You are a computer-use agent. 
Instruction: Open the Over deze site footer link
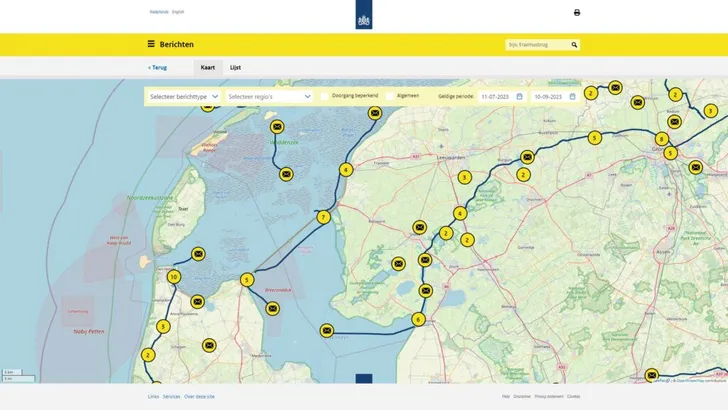coord(199,396)
